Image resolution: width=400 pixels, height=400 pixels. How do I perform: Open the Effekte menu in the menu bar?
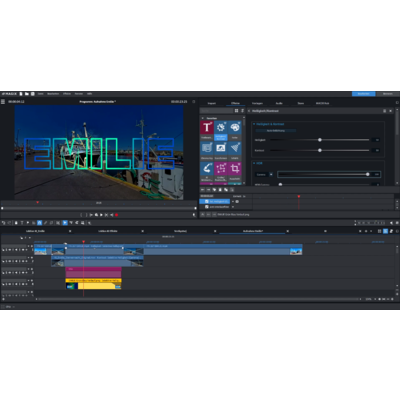pyautogui.click(x=67, y=94)
